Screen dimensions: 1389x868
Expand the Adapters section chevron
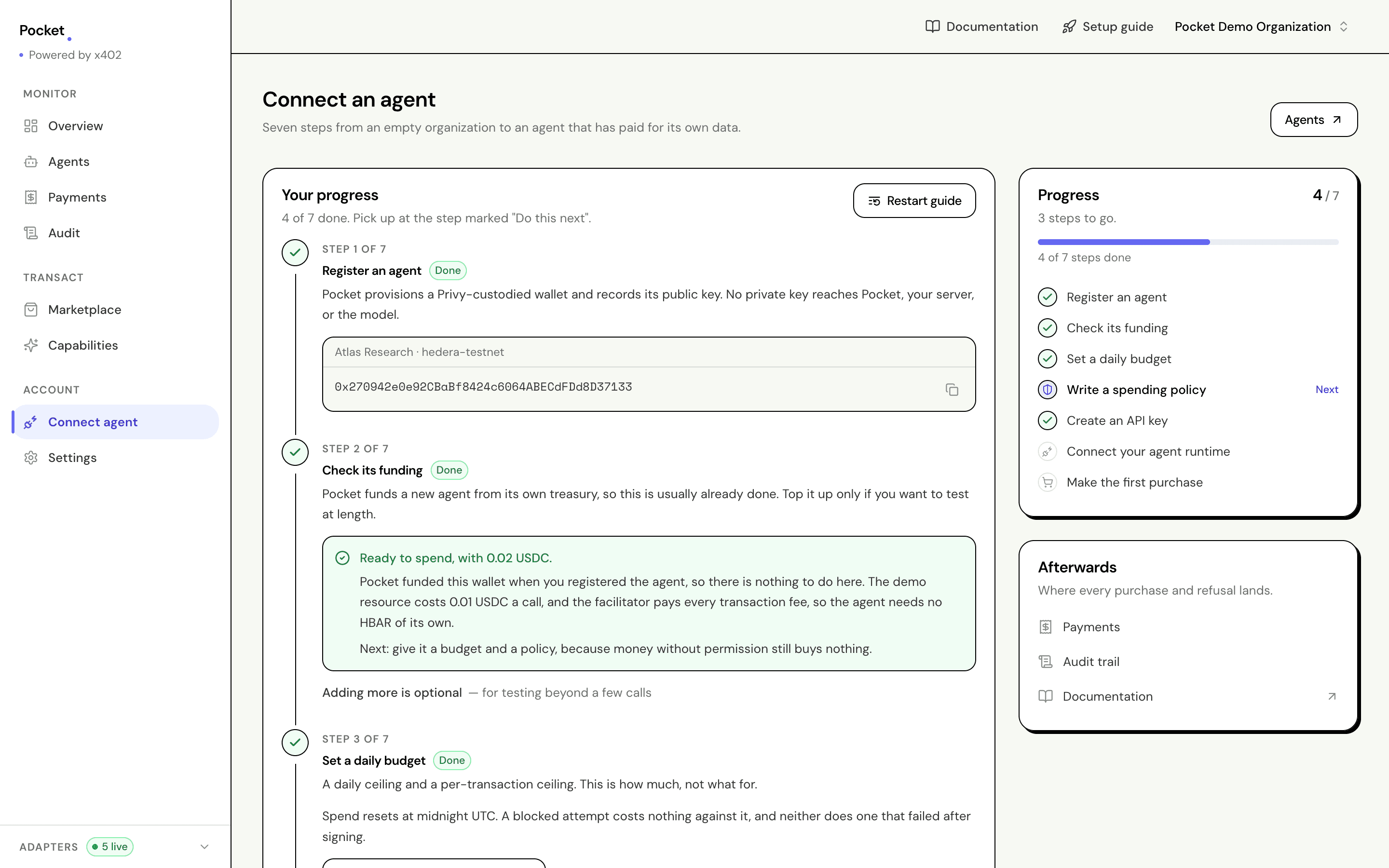204,847
